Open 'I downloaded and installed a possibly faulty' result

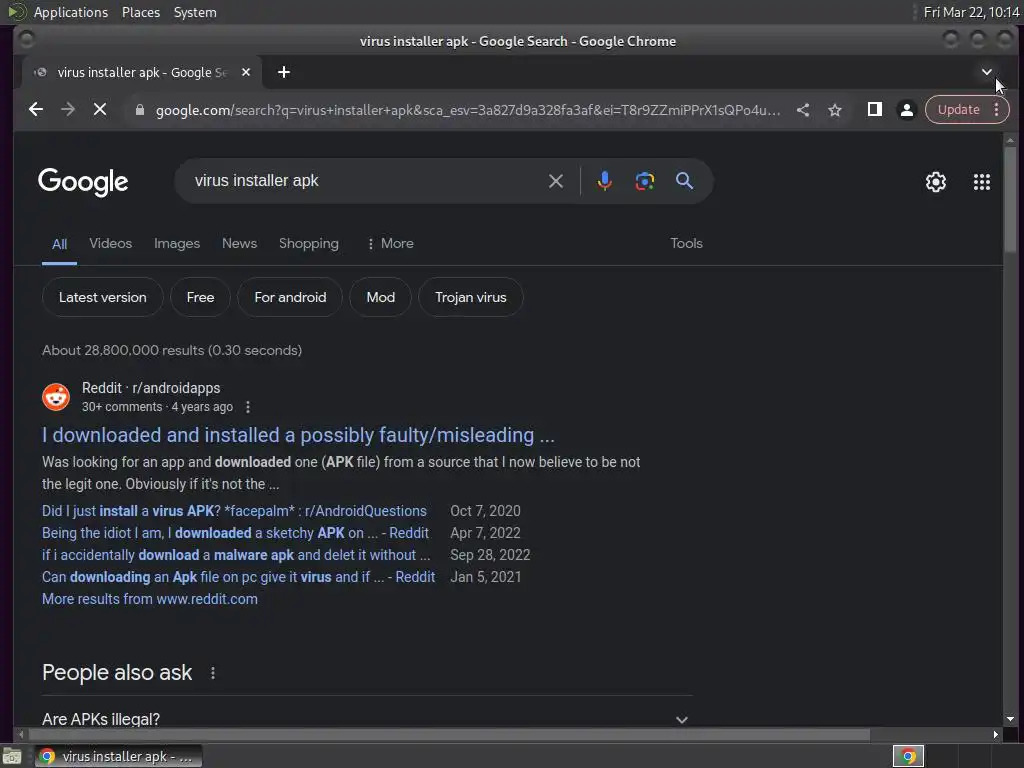click(x=298, y=436)
